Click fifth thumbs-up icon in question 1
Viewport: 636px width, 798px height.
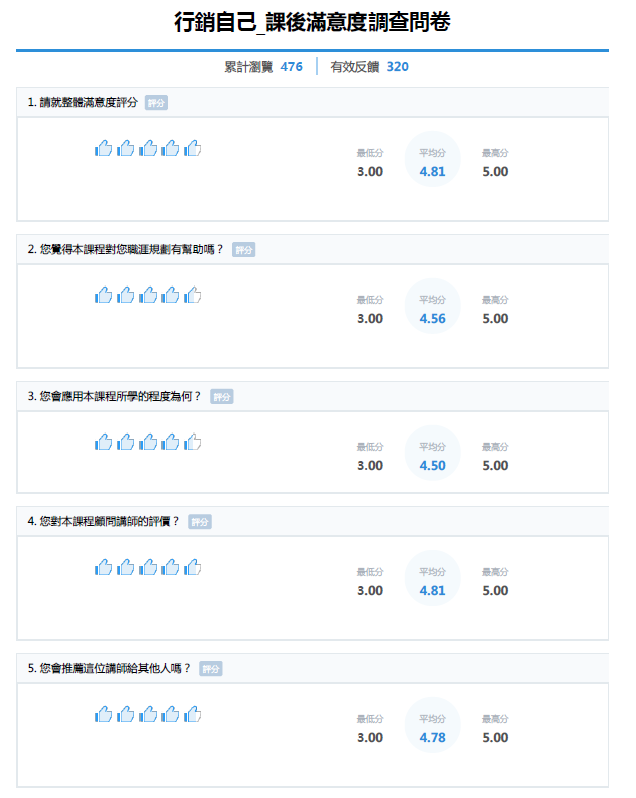coord(193,148)
